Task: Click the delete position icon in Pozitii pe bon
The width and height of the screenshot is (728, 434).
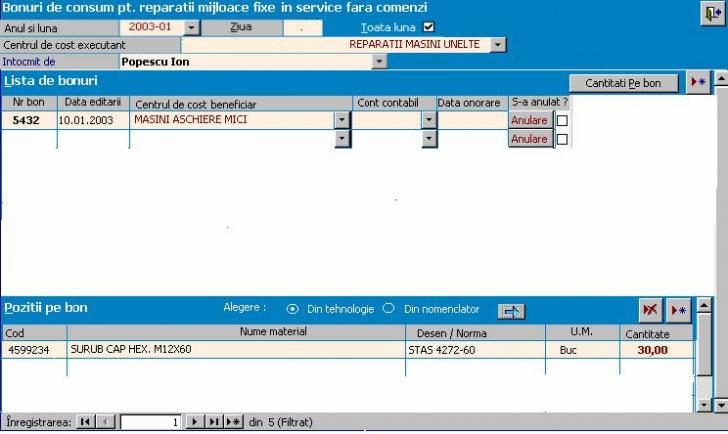Action: (x=651, y=309)
